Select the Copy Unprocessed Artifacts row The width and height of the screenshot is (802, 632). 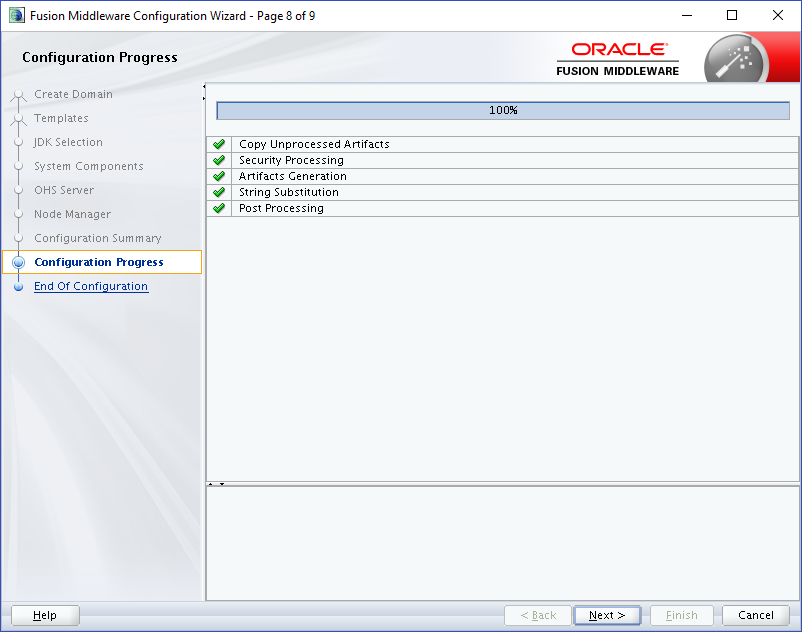(x=503, y=144)
